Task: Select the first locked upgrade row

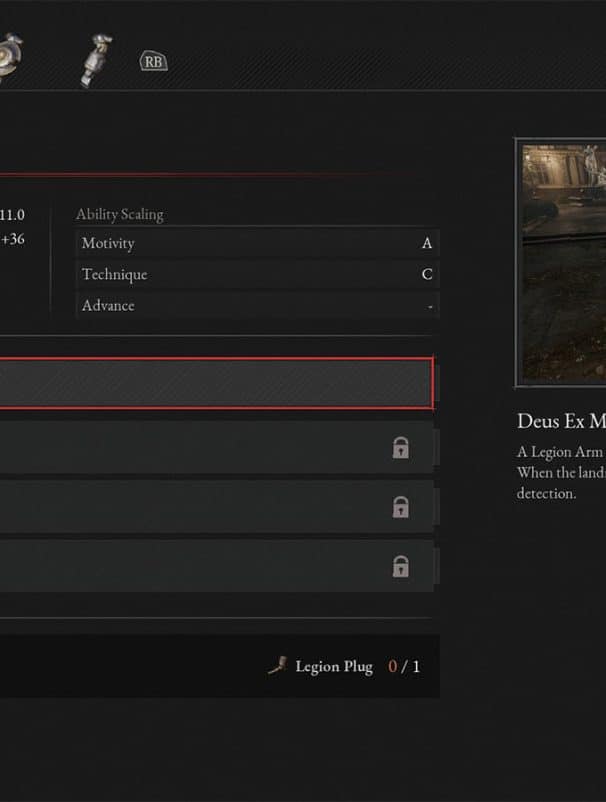Action: [x=217, y=448]
